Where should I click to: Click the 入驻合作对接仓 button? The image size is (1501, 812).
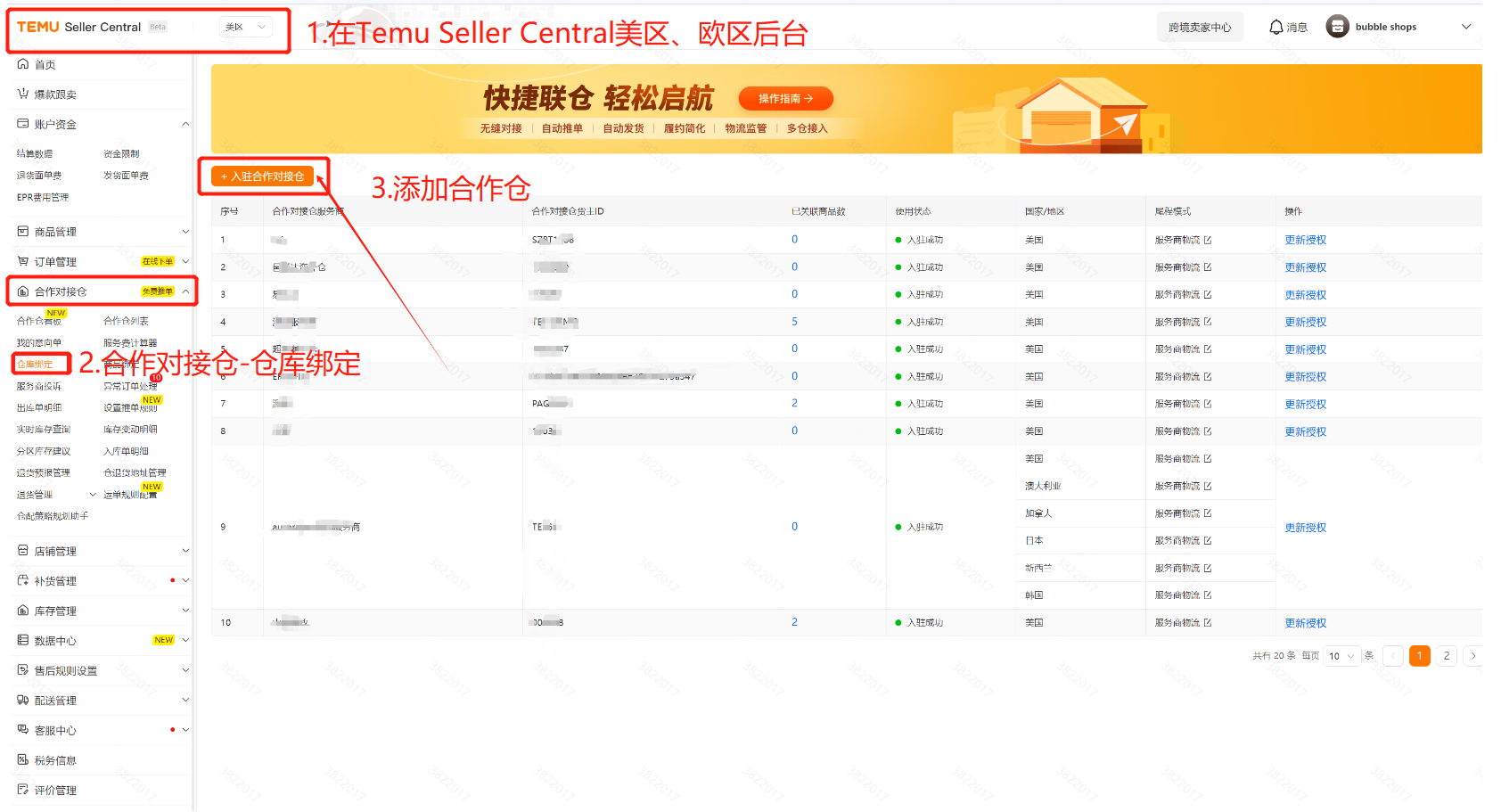coord(262,176)
